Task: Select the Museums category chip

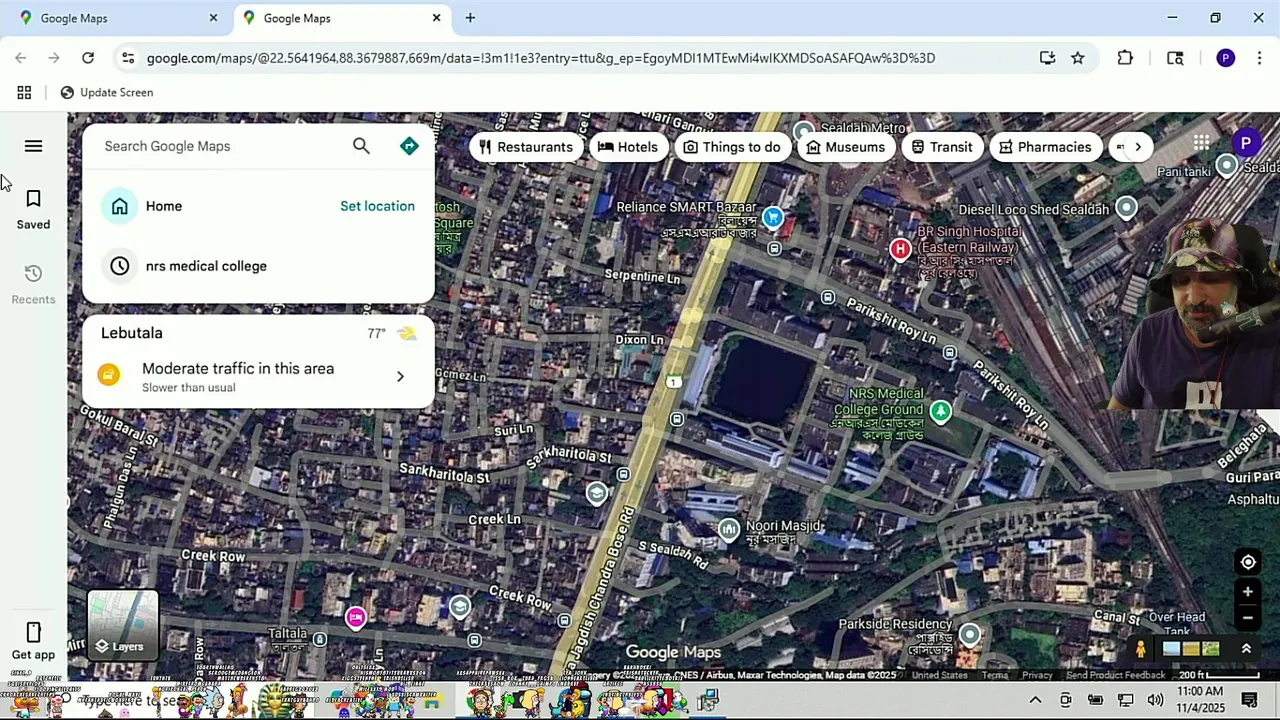Action: click(845, 147)
